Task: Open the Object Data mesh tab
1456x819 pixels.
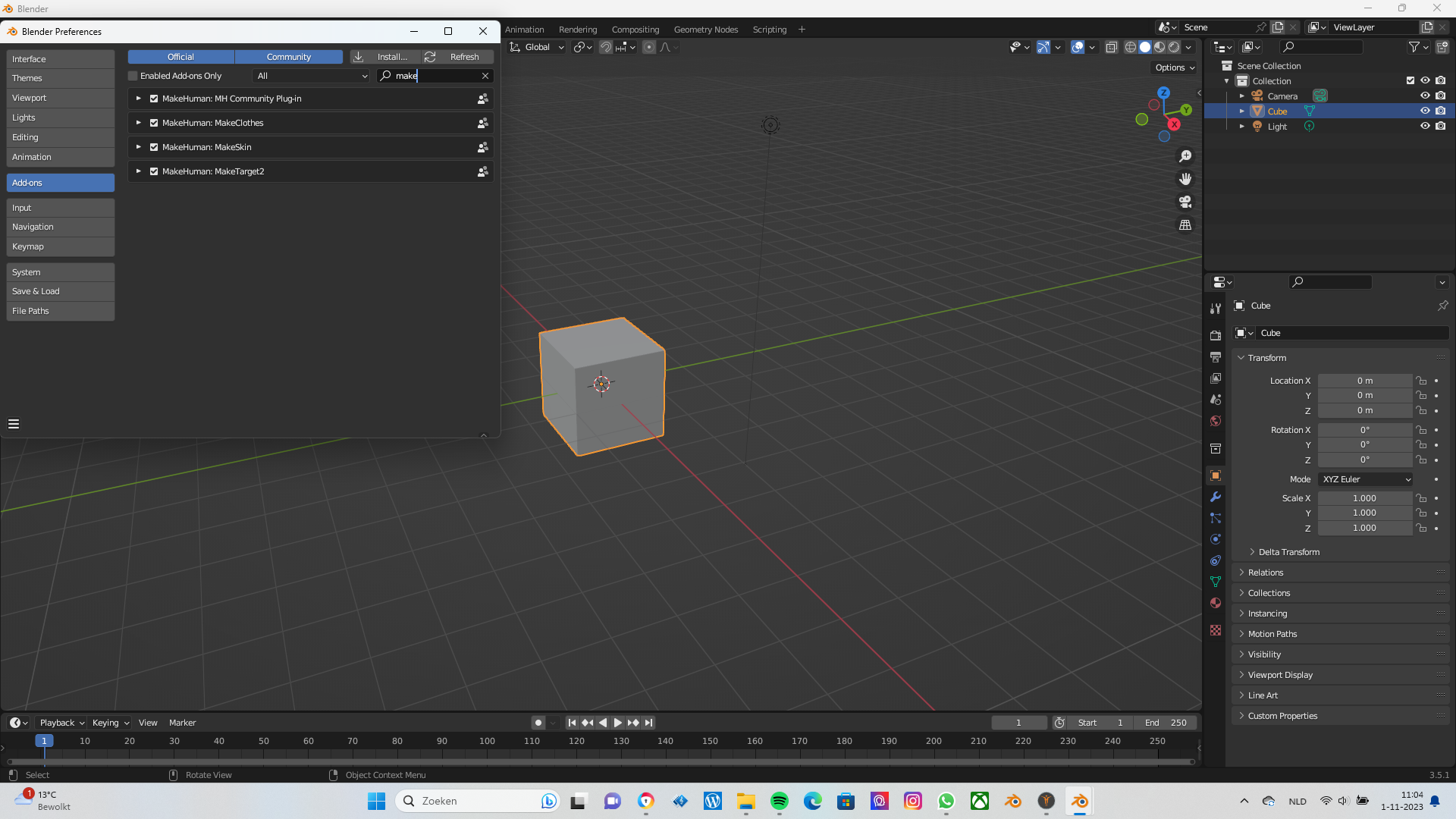Action: 1216,582
